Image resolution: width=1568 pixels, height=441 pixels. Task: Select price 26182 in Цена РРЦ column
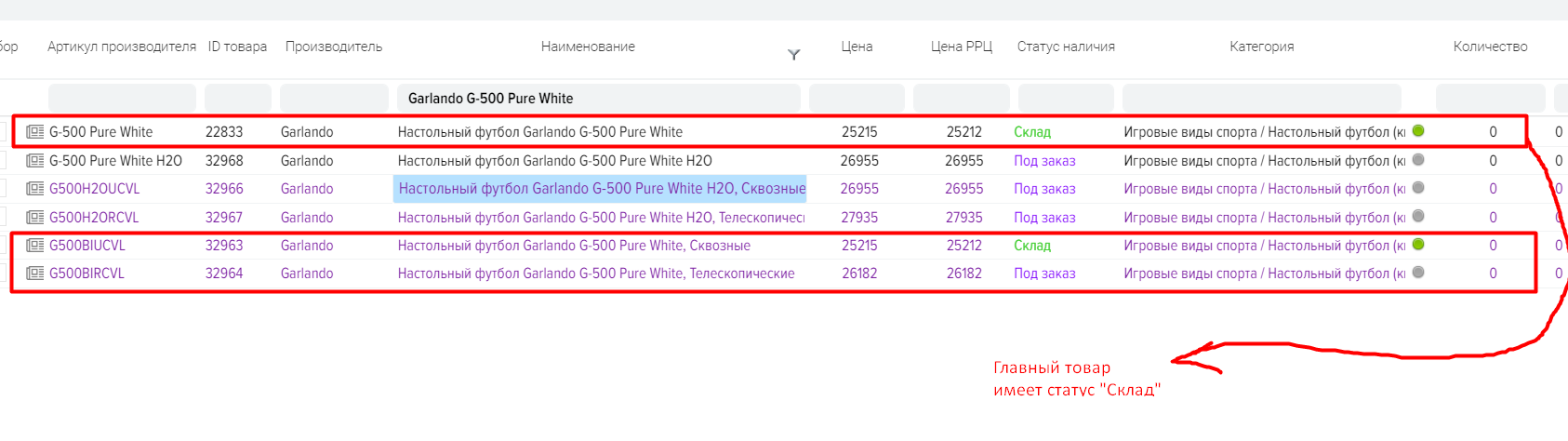point(964,274)
